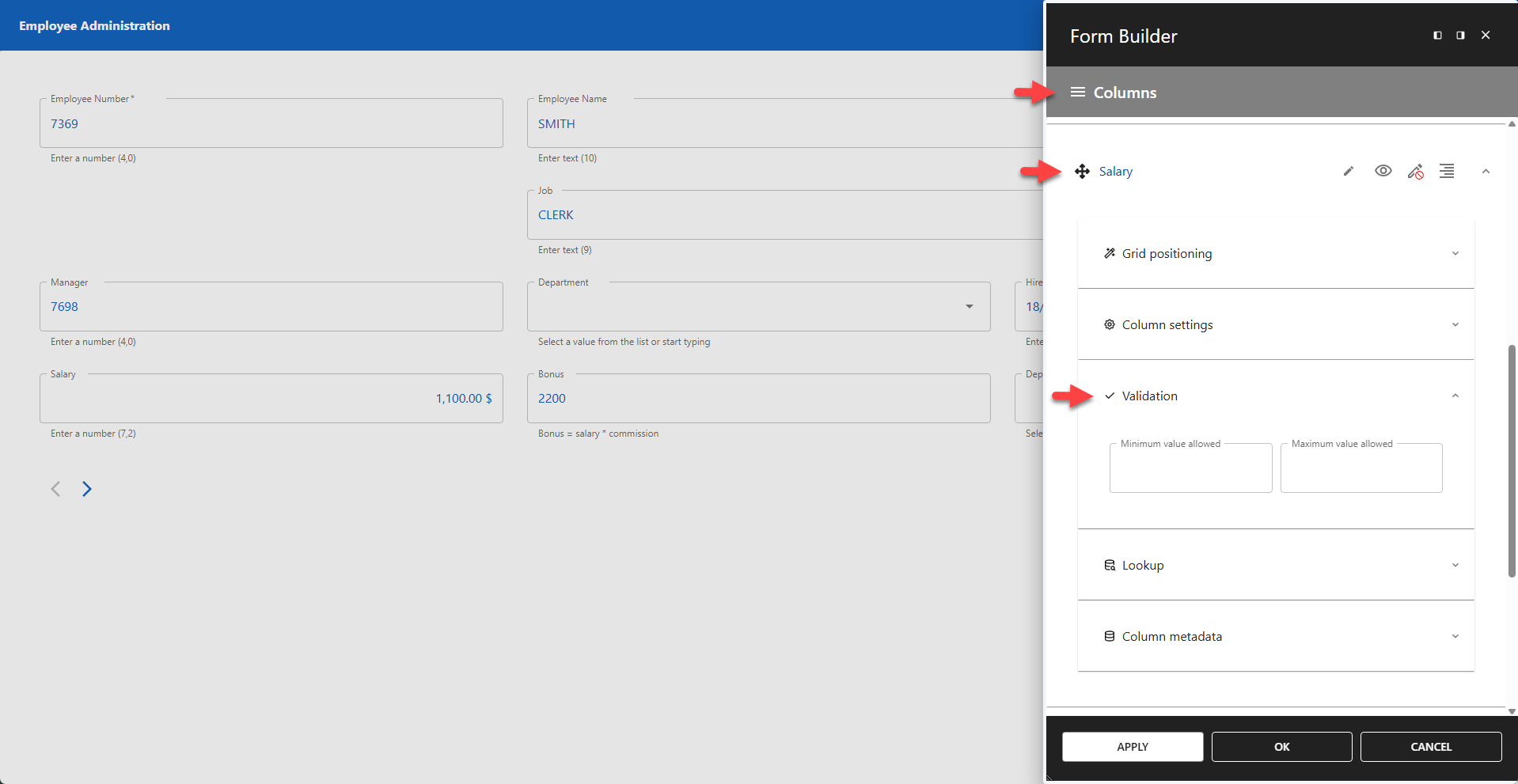The image size is (1518, 784).
Task: Collapse the Validation section
Action: (1455, 395)
